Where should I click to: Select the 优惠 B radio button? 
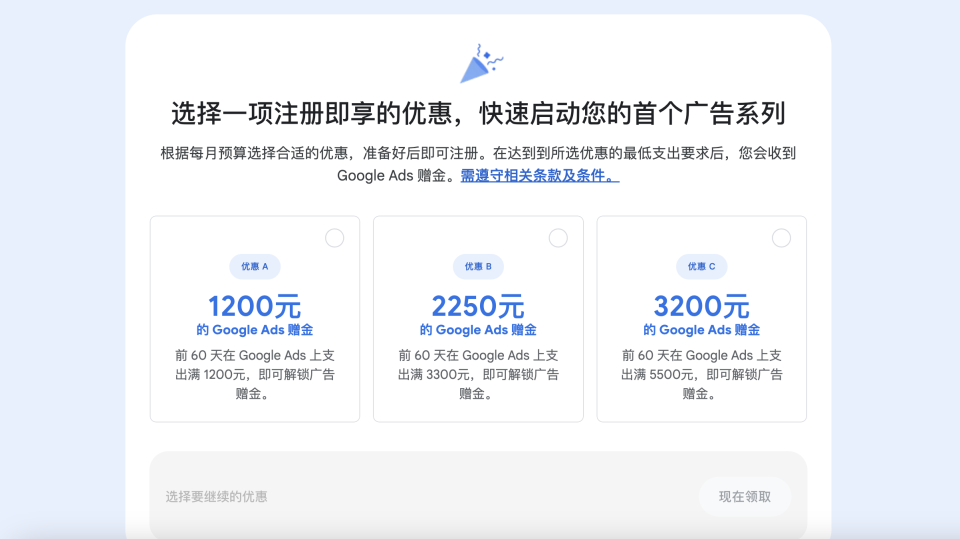coord(558,238)
